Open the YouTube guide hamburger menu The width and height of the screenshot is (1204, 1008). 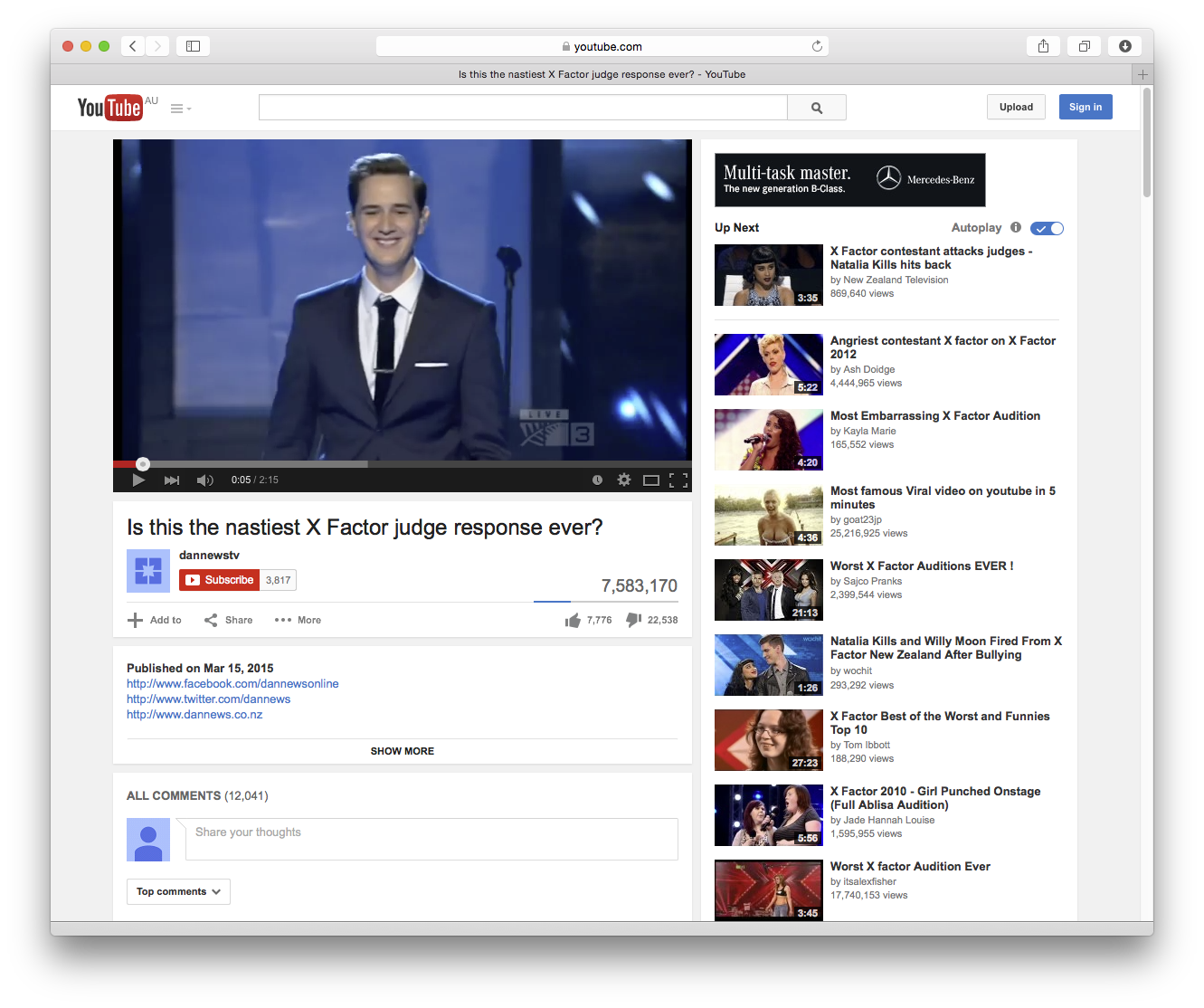pos(180,109)
